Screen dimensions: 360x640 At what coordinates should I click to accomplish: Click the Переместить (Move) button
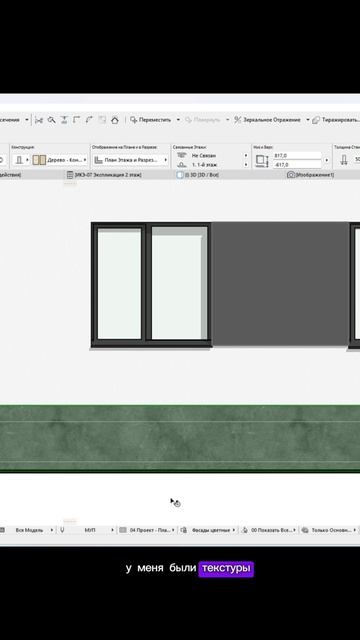pyautogui.click(x=151, y=120)
